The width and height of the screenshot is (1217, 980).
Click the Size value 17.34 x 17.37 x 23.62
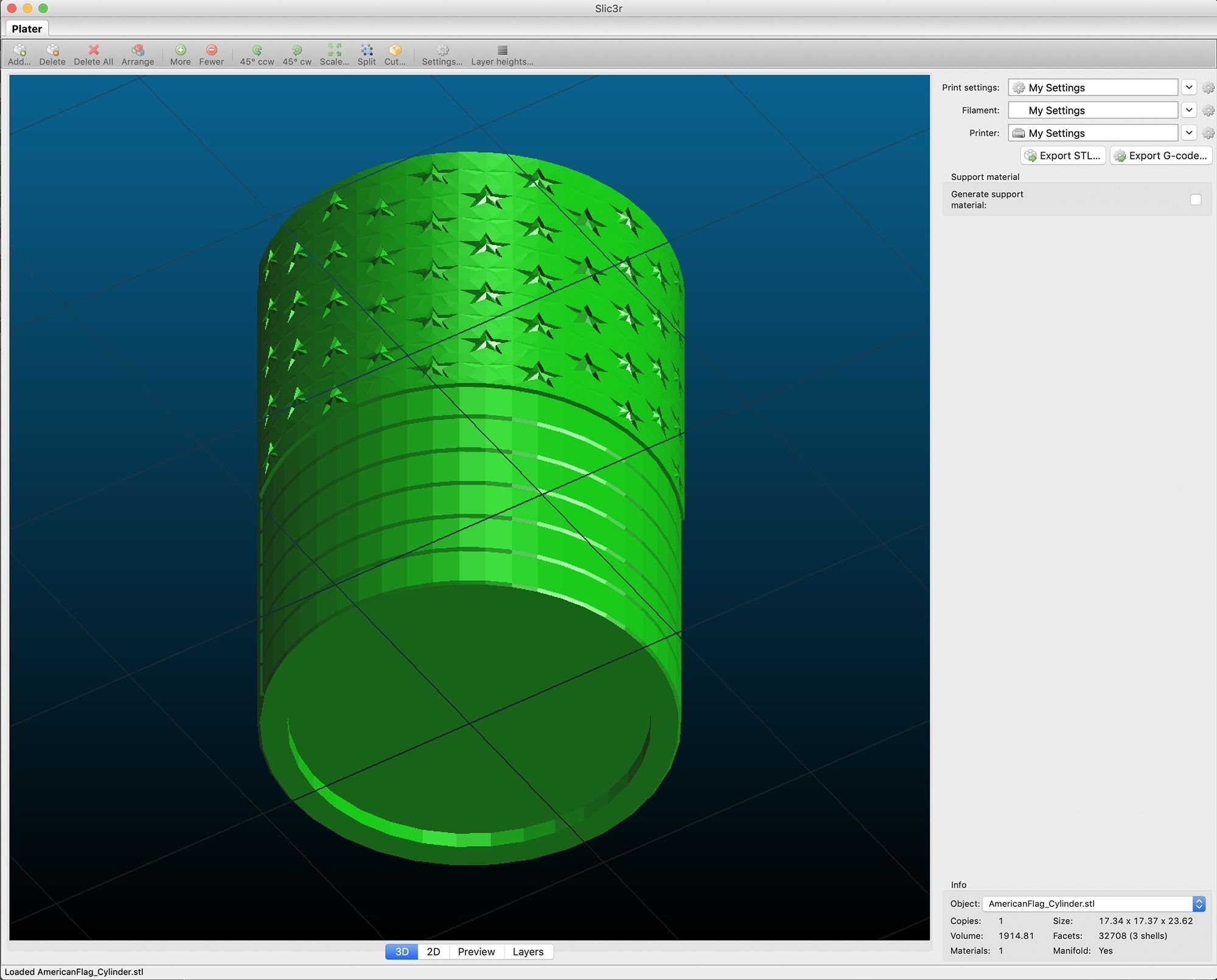1146,921
